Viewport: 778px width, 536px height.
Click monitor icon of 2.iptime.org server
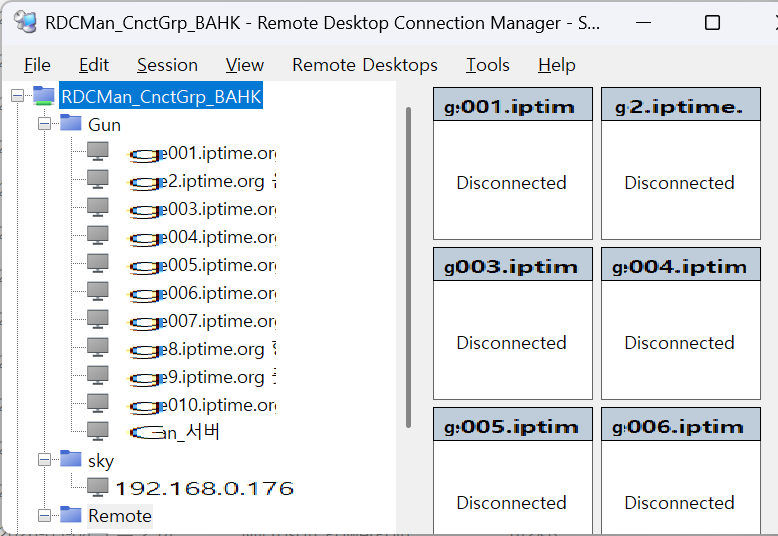tap(98, 179)
